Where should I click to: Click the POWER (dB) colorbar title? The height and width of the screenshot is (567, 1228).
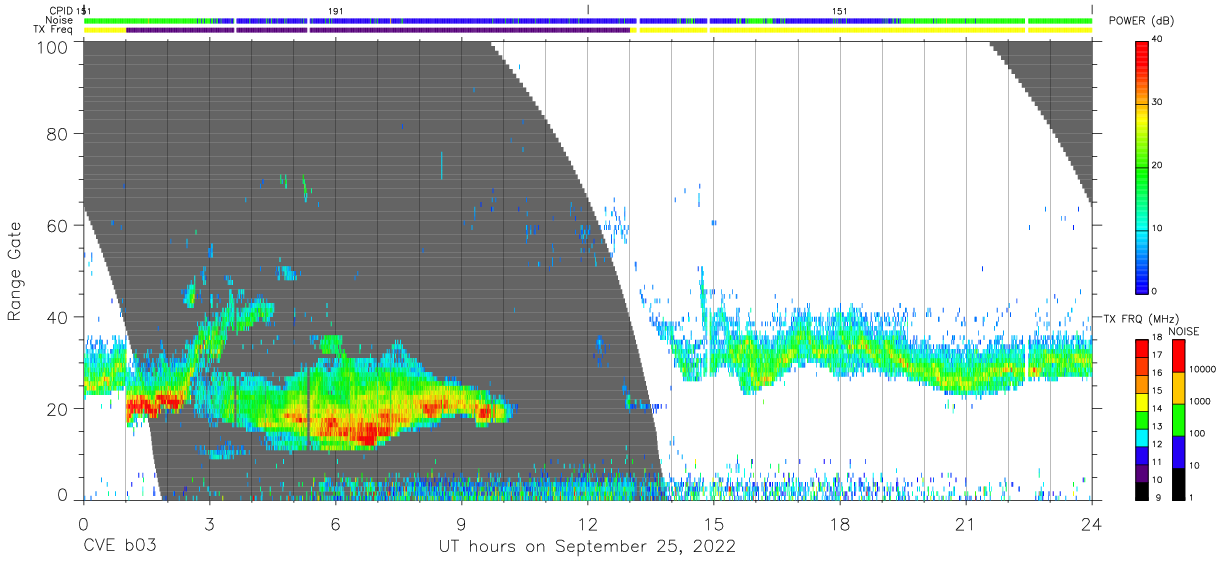coord(1141,21)
